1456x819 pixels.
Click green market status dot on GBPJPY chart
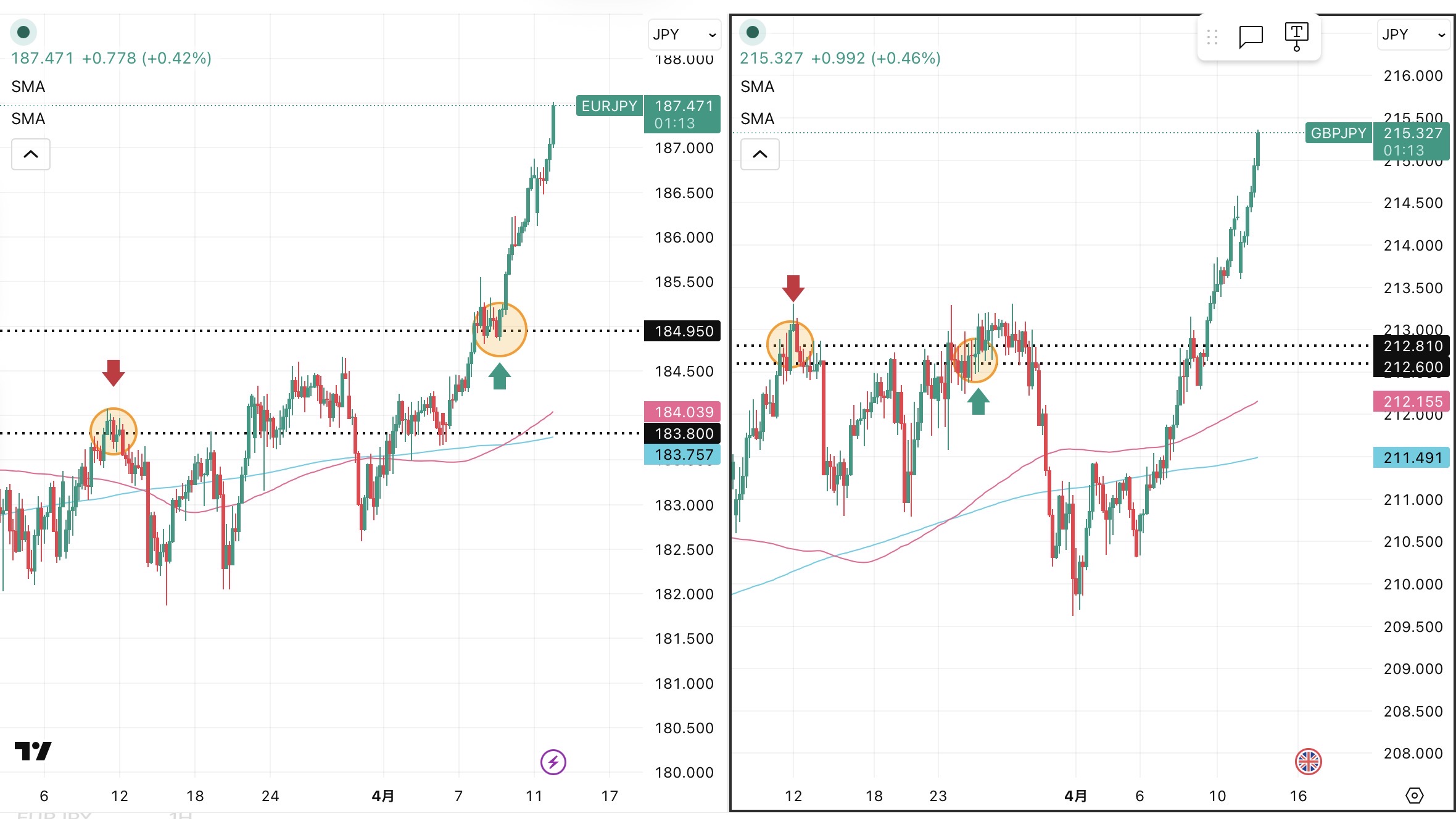click(x=753, y=32)
